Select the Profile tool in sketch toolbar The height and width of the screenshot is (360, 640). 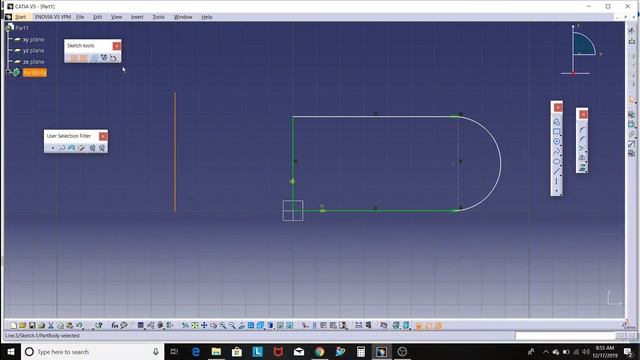pos(556,122)
